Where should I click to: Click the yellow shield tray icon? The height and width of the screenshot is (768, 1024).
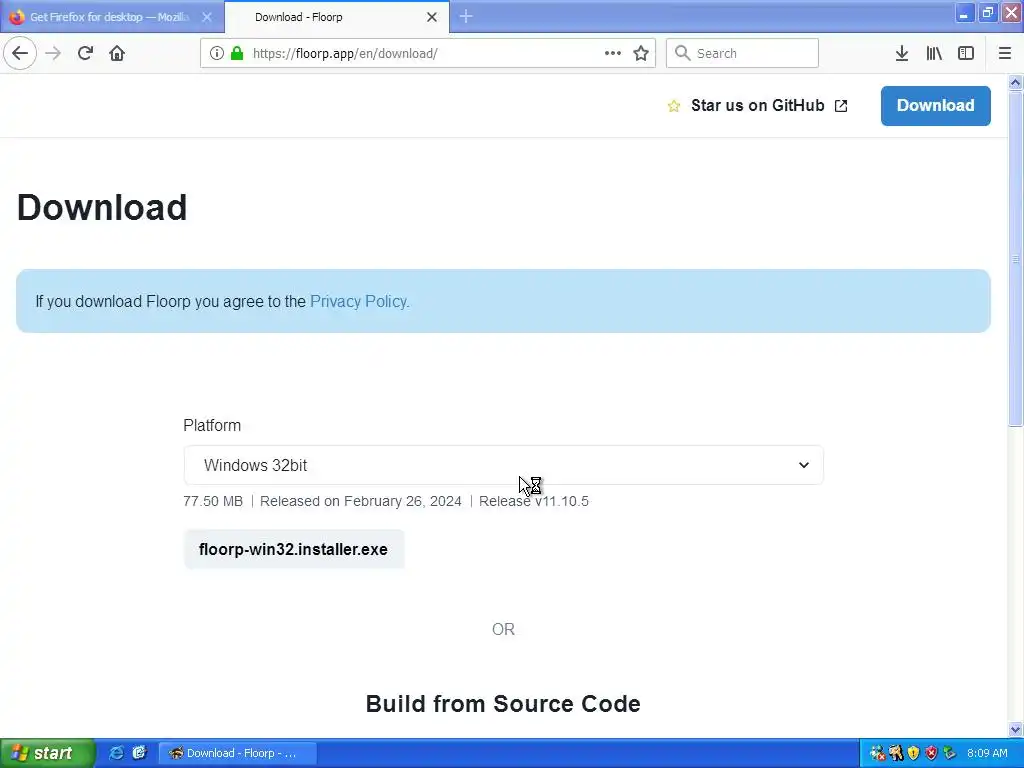(x=913, y=753)
